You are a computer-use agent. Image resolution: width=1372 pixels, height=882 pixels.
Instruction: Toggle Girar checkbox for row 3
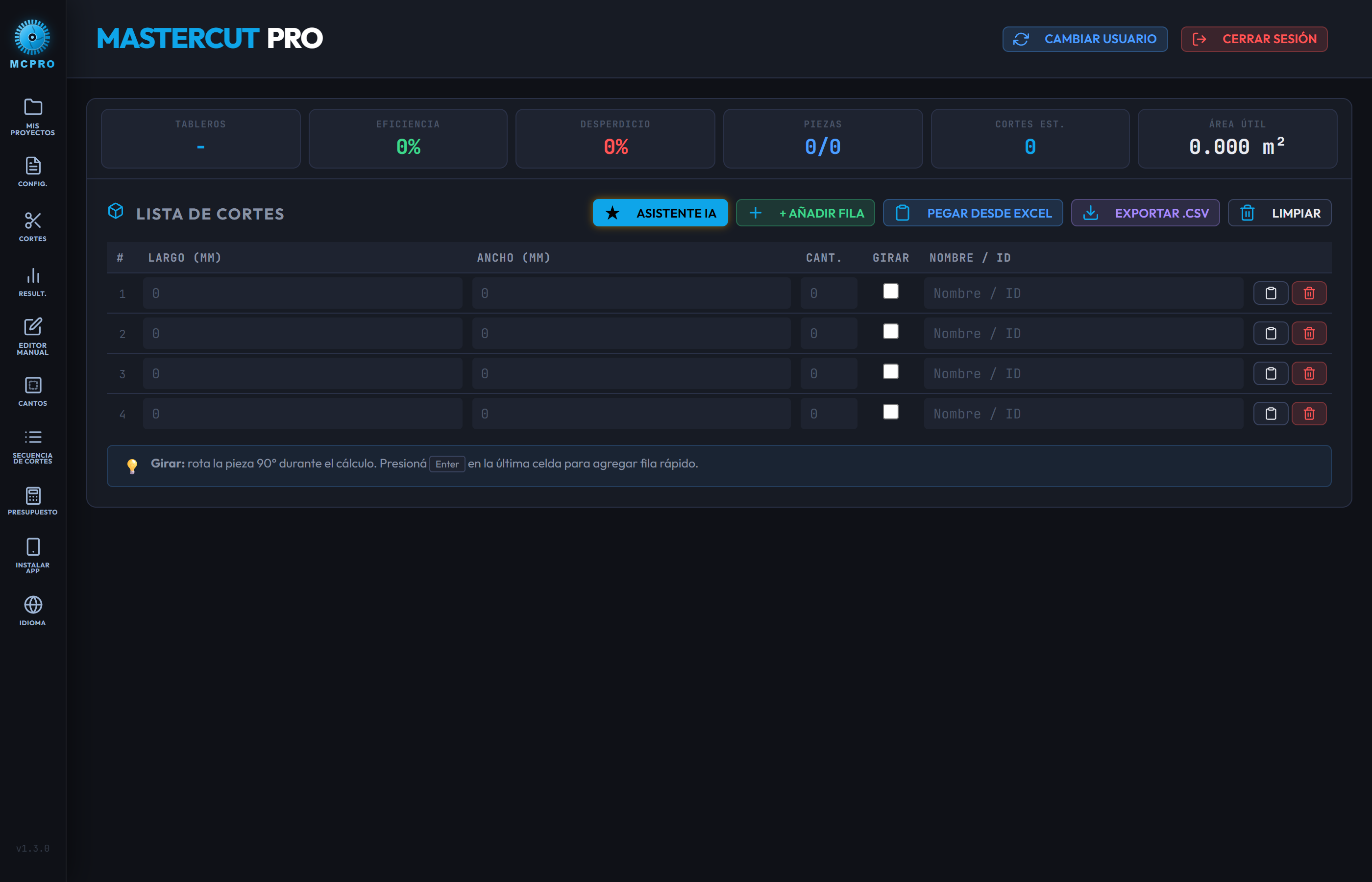(890, 371)
